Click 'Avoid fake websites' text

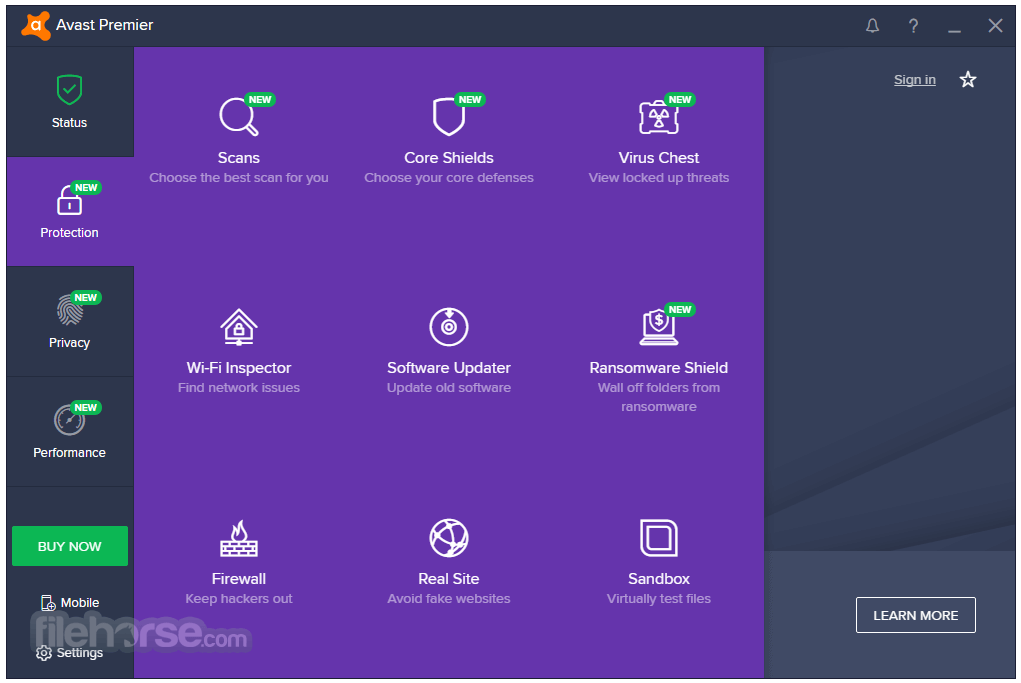click(x=449, y=598)
